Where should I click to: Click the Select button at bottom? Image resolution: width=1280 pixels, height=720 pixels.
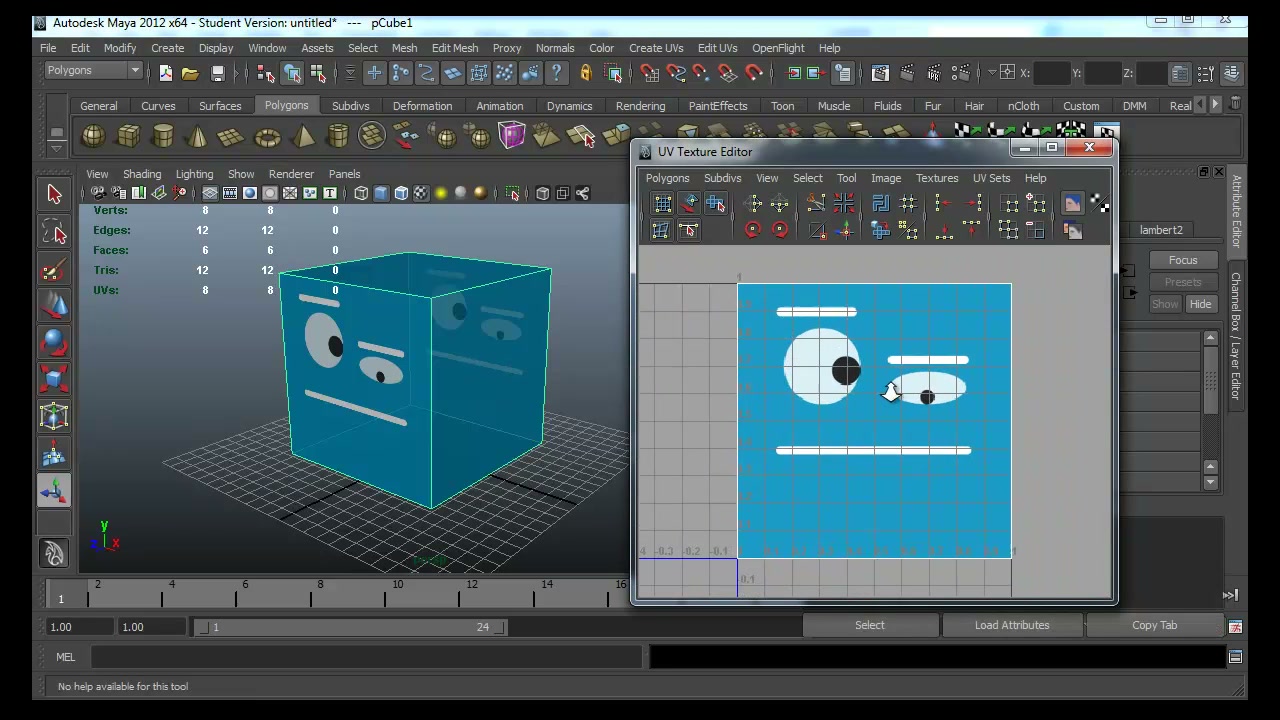click(870, 625)
